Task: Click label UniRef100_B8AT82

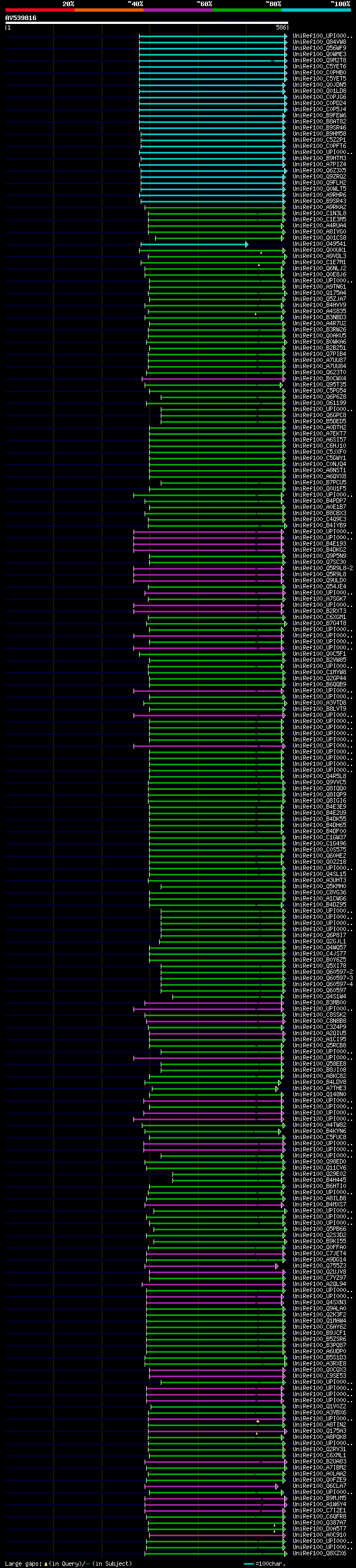Action: [319, 121]
